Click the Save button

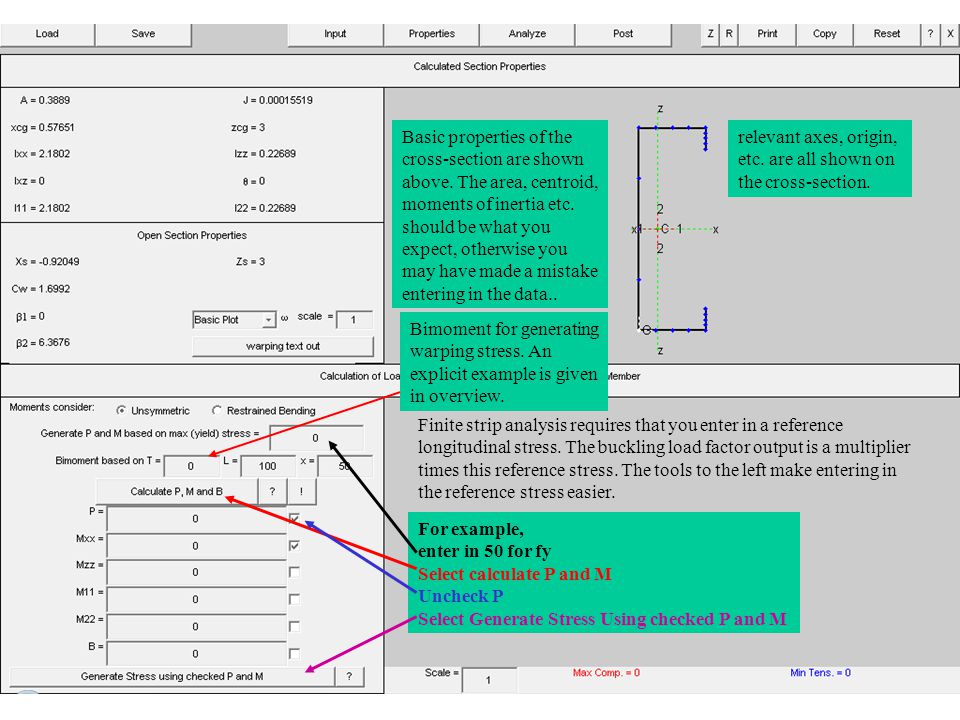coord(143,34)
